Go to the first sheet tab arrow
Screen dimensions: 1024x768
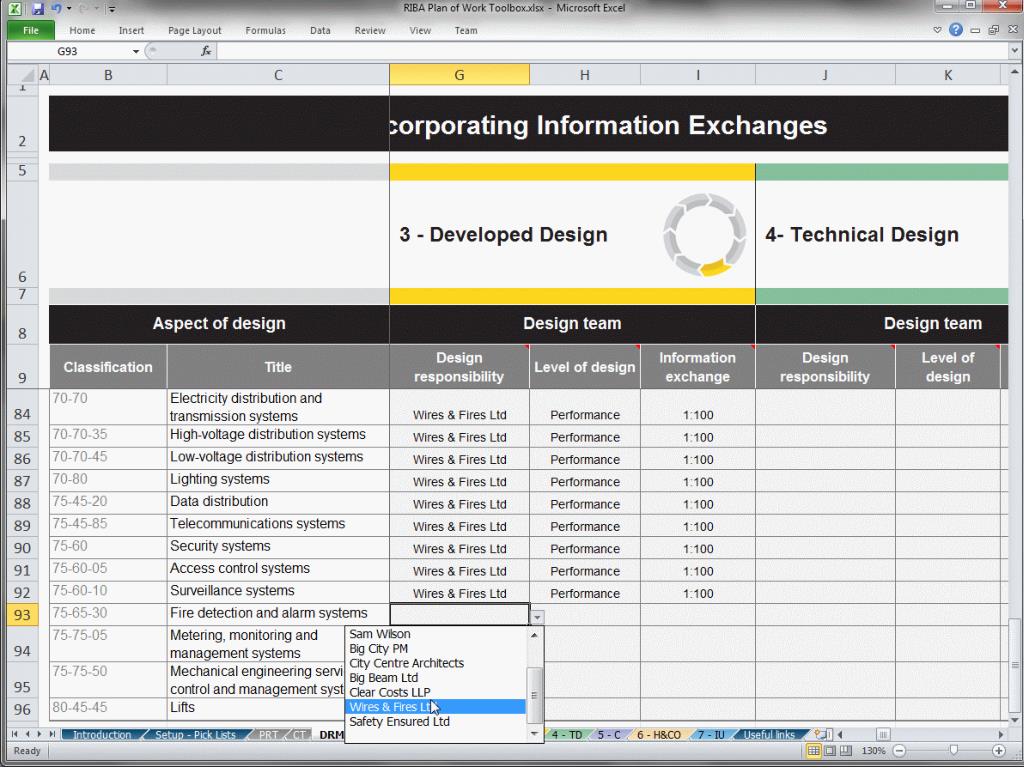point(14,735)
